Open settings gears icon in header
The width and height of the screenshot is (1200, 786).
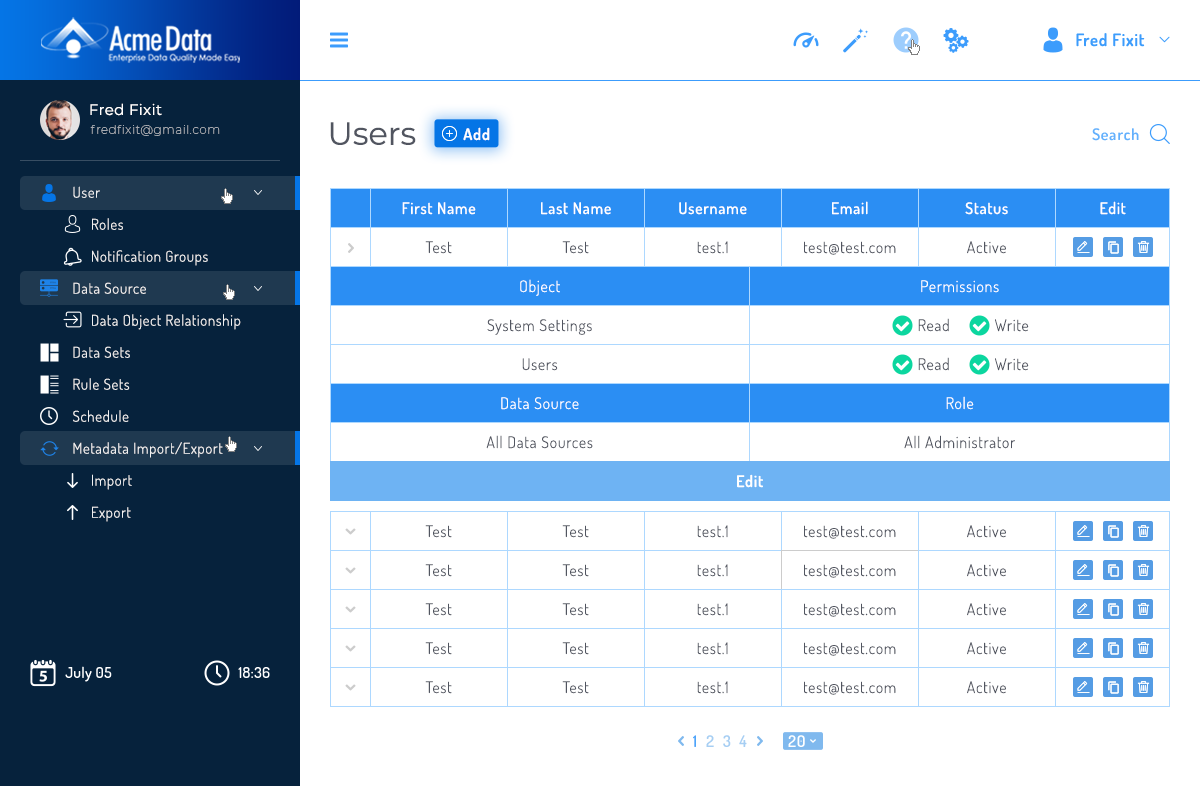click(956, 41)
